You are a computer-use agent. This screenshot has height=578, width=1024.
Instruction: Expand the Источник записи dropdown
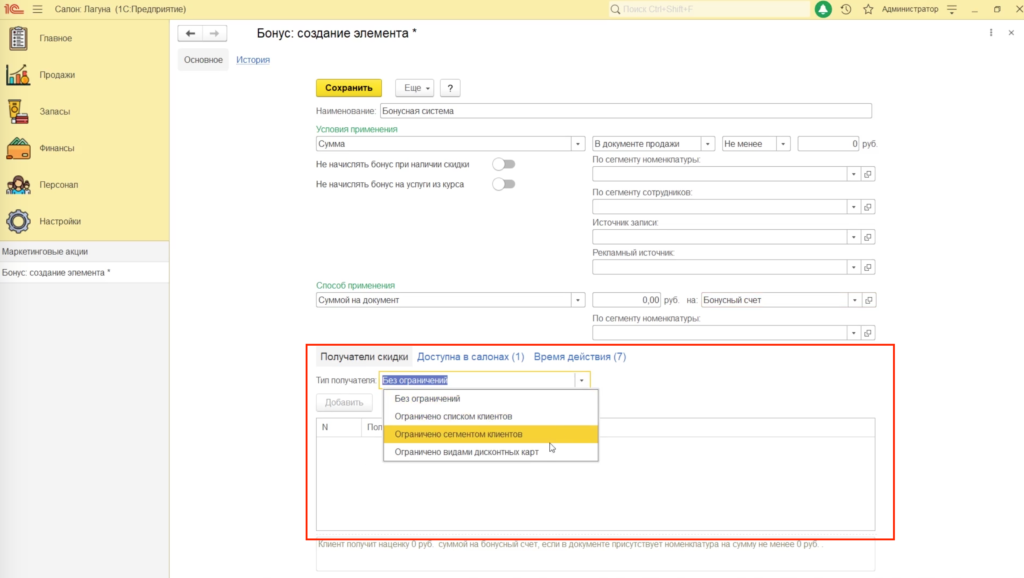[854, 237]
